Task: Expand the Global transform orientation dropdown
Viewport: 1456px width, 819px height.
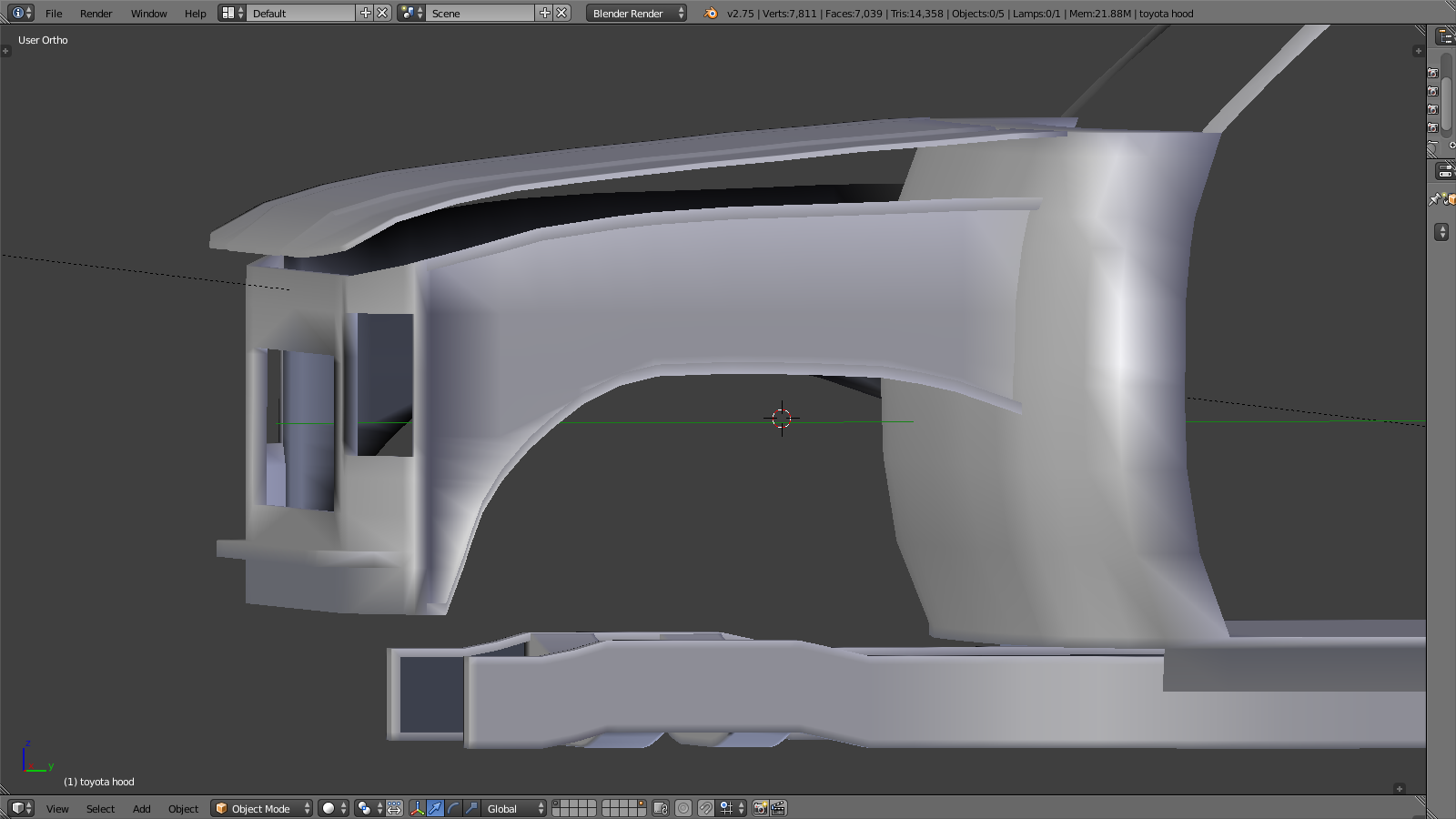Action: coord(514,808)
